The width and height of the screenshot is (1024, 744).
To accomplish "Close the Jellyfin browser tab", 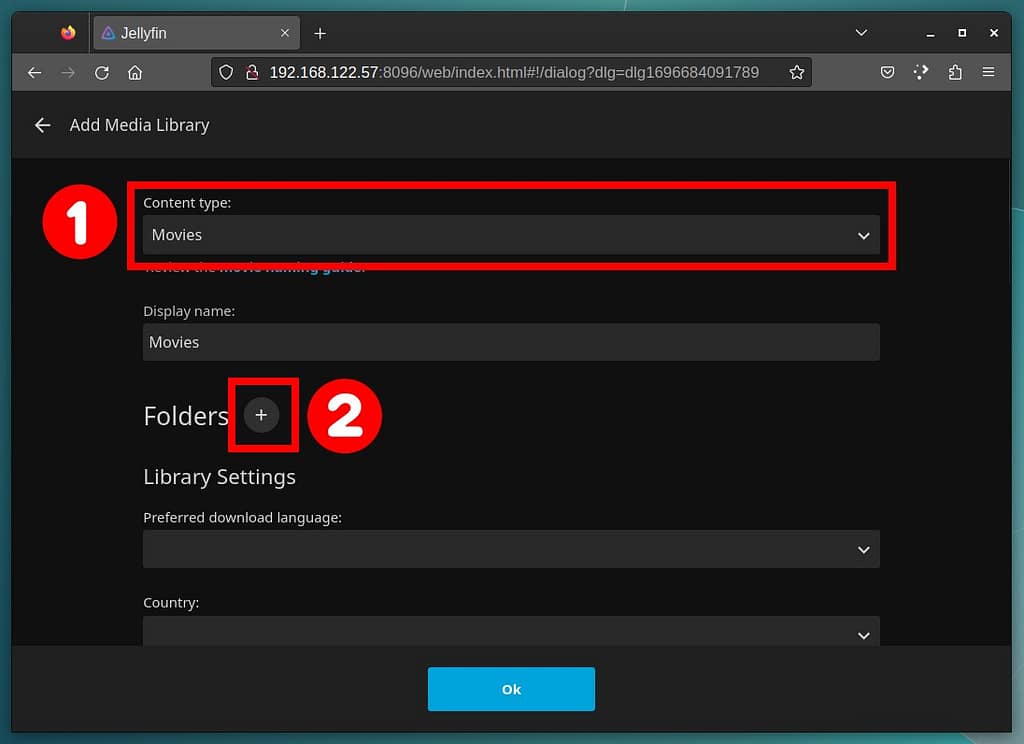I will coord(285,33).
